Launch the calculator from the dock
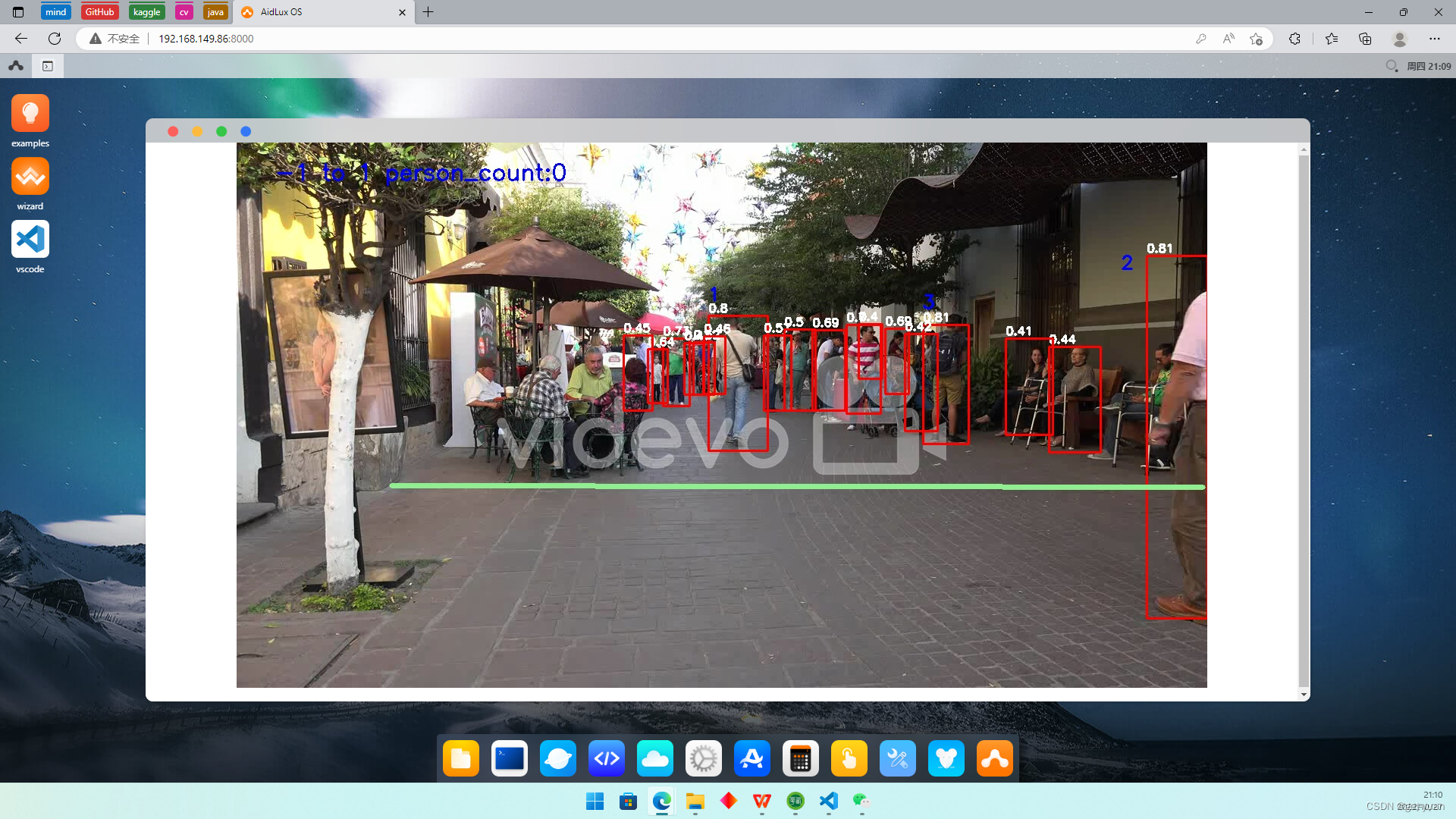 [801, 758]
